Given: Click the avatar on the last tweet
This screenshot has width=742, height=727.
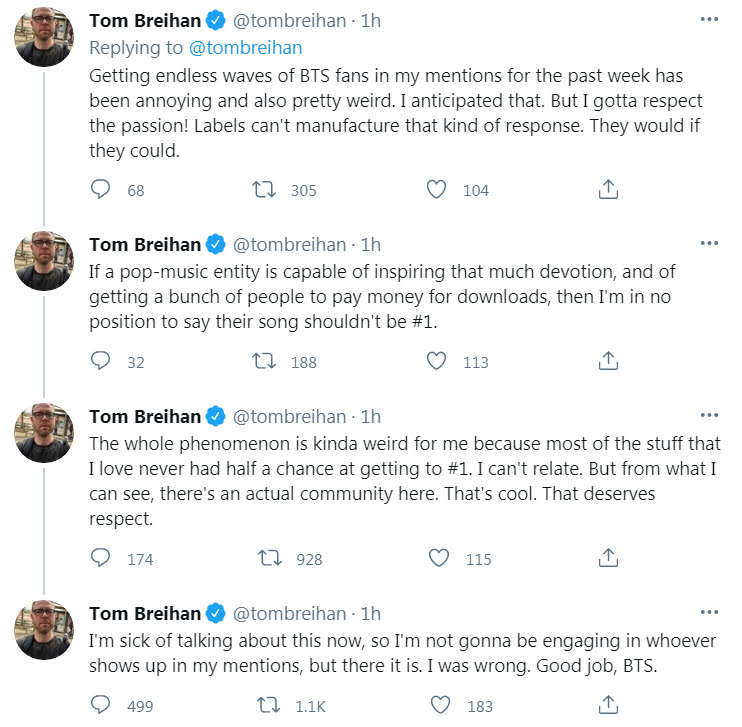Looking at the screenshot, I should (44, 630).
